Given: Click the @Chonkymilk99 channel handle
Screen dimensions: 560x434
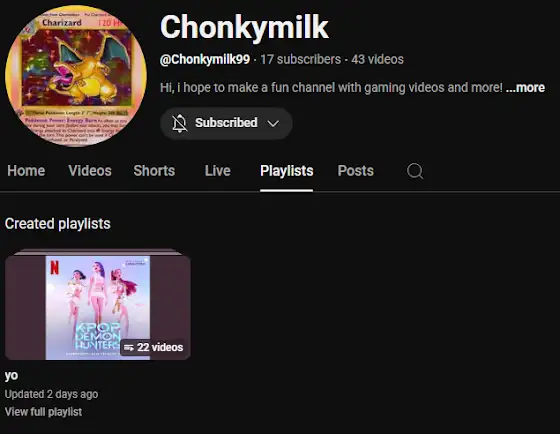Looking at the screenshot, I should [x=205, y=59].
